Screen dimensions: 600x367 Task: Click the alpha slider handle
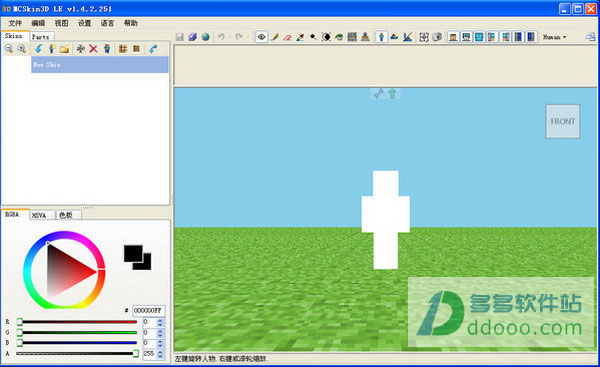(x=135, y=354)
